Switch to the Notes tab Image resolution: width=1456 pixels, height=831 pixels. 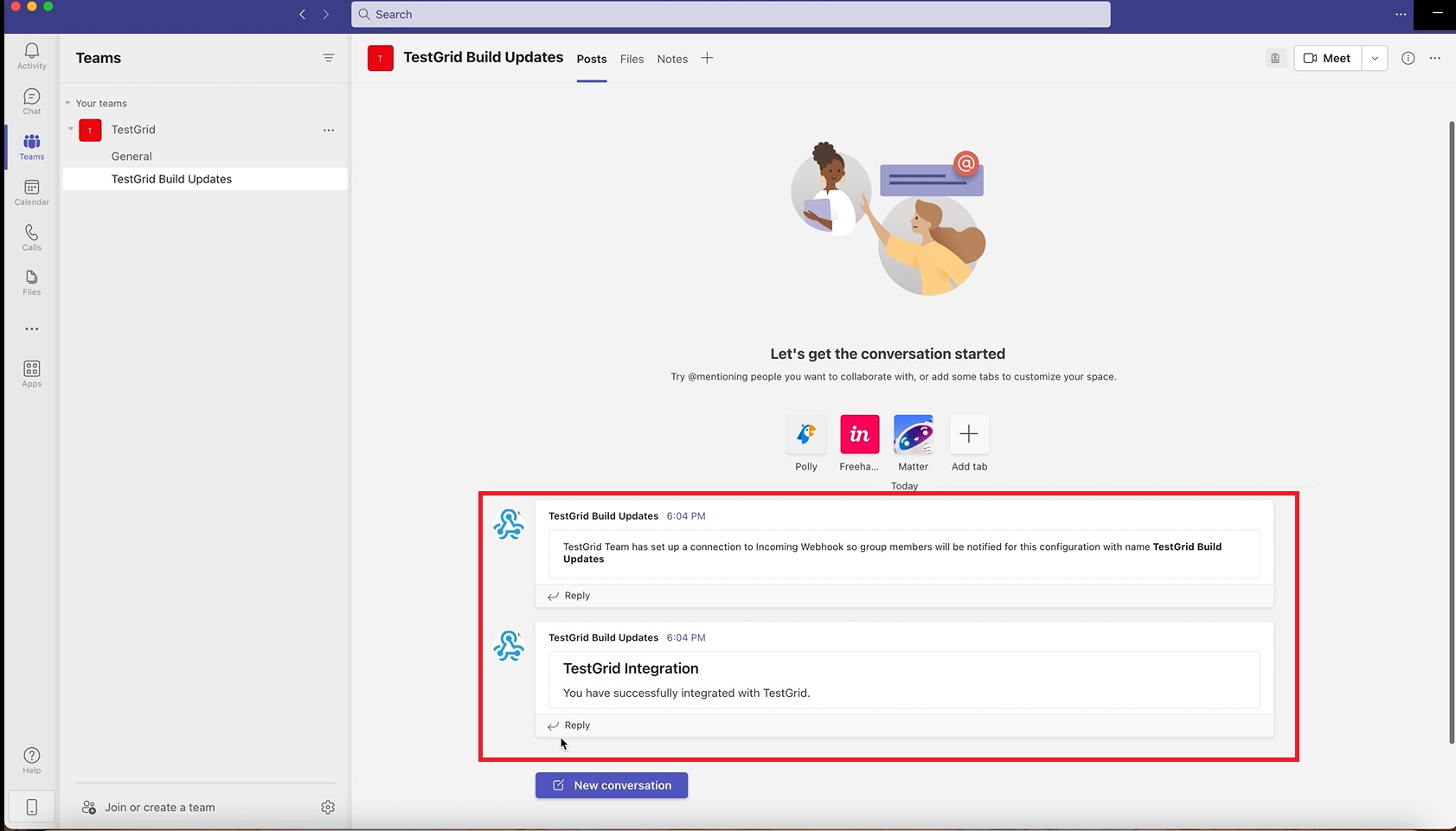(672, 59)
